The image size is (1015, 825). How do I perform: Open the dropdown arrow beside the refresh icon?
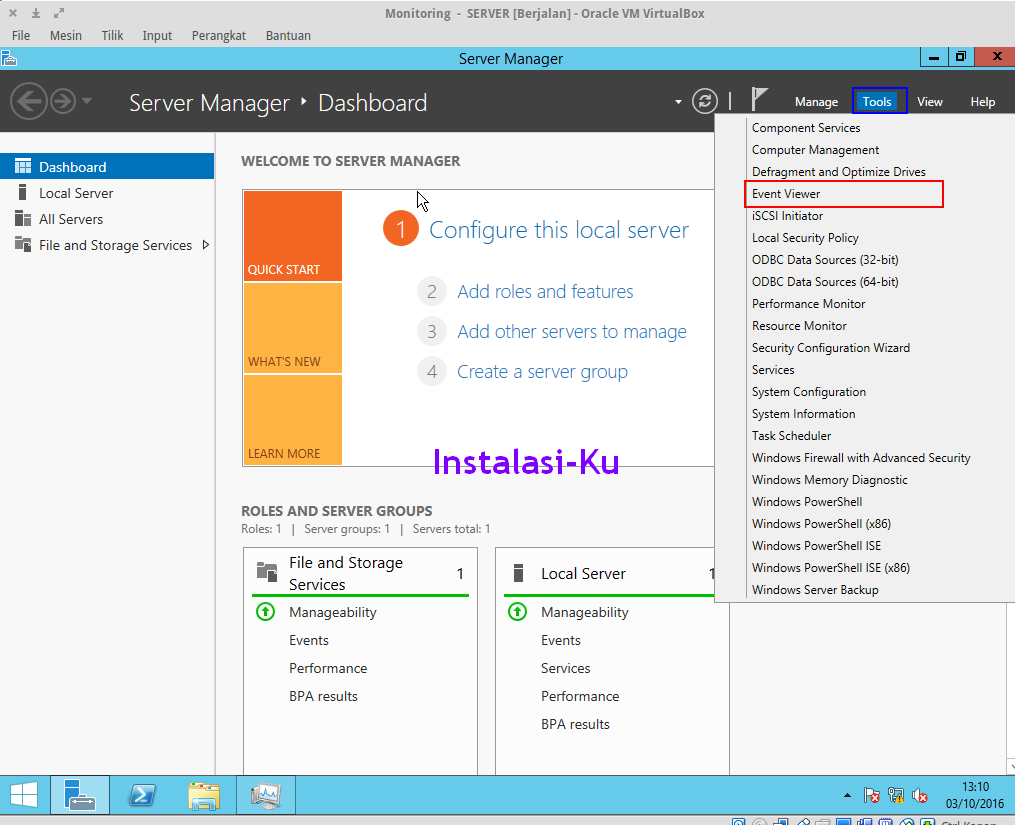677,101
